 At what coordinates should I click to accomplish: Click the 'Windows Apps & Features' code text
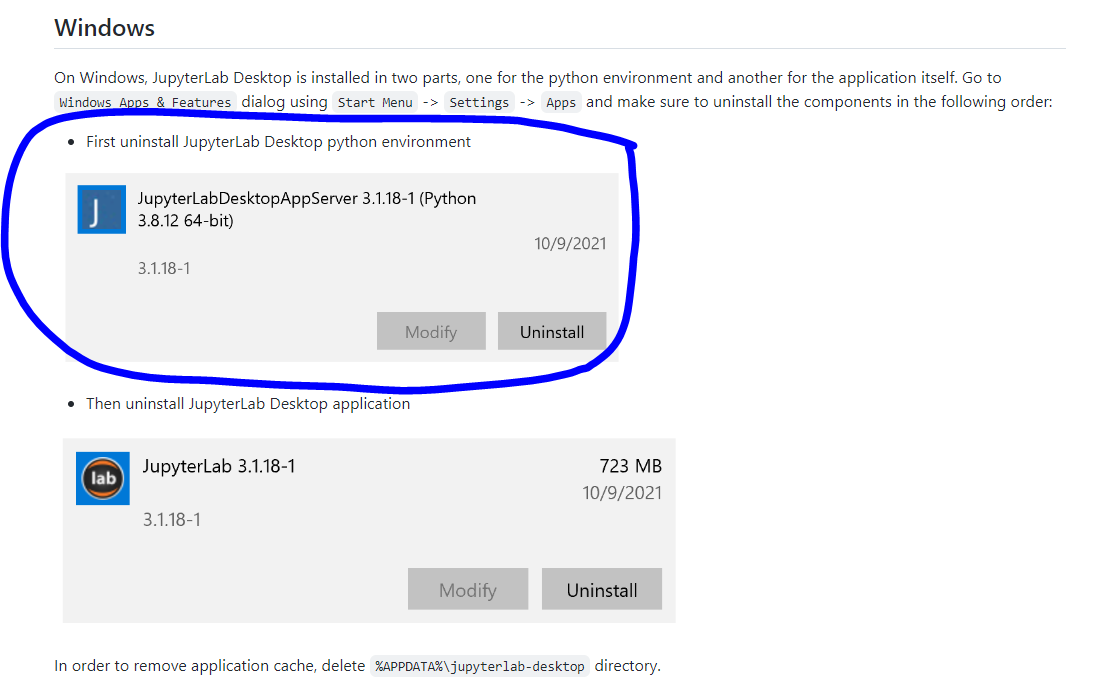(145, 103)
